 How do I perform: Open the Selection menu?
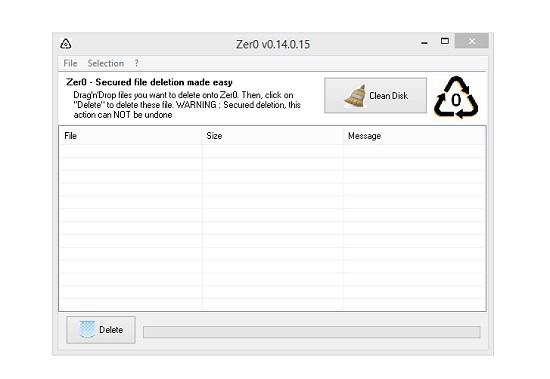[x=106, y=64]
